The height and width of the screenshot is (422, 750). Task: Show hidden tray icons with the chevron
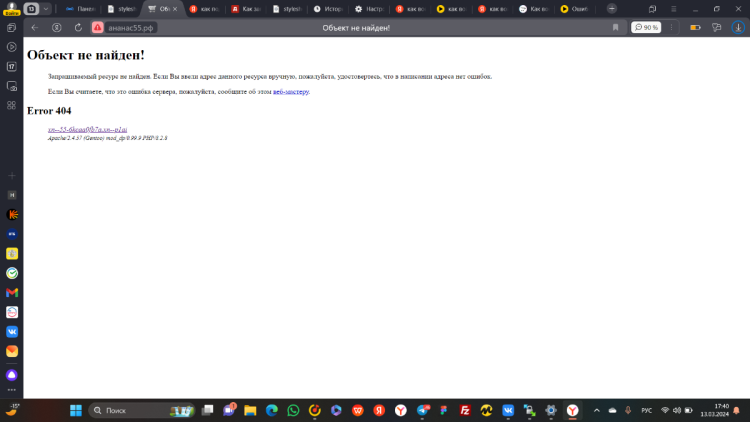pos(596,410)
